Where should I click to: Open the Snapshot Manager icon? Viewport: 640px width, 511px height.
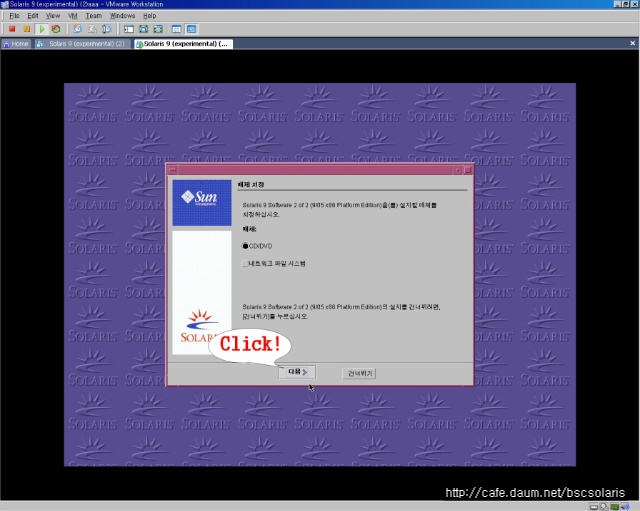coord(107,29)
